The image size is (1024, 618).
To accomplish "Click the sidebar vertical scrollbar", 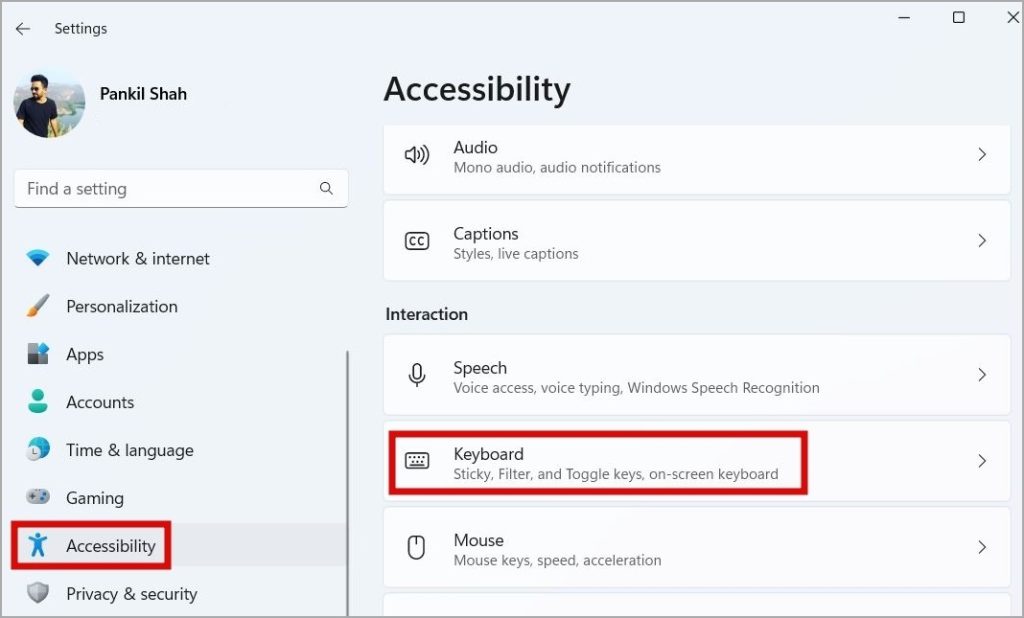I will pyautogui.click(x=347, y=483).
